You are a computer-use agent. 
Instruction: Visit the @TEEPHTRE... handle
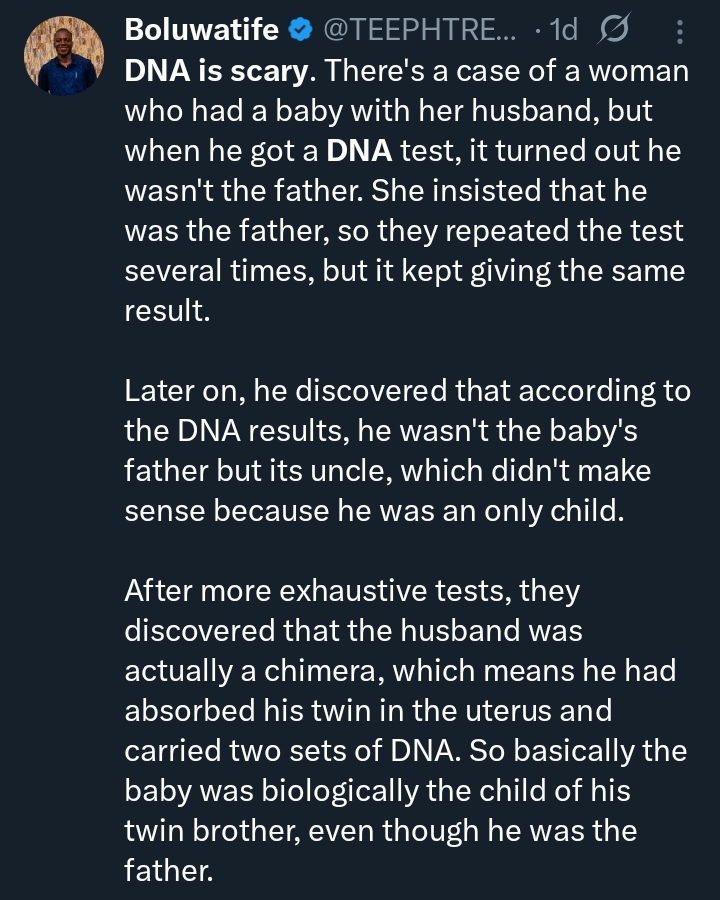[x=420, y=29]
